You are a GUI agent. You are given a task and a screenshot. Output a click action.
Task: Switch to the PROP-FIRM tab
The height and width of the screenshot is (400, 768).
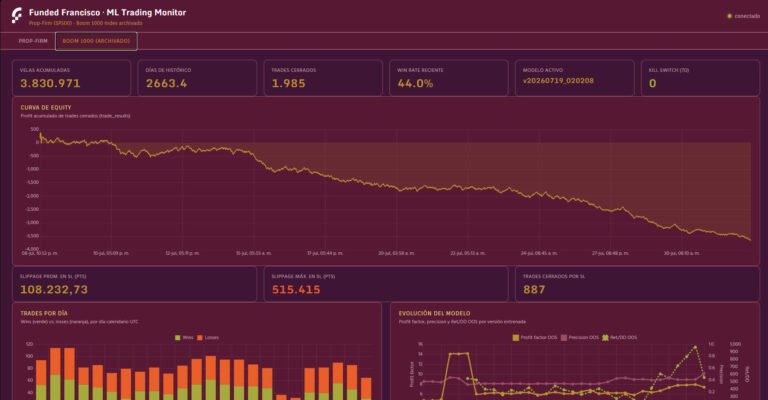click(x=33, y=41)
